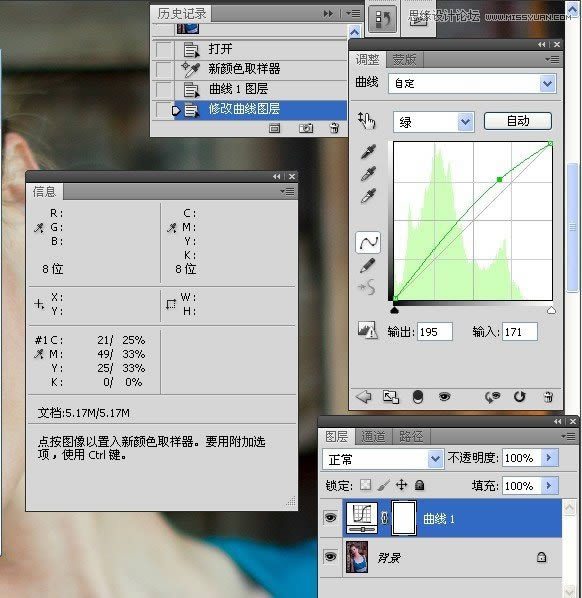Delete the adjustment layer with trash icon
The height and width of the screenshot is (598, 582).
pyautogui.click(x=548, y=397)
